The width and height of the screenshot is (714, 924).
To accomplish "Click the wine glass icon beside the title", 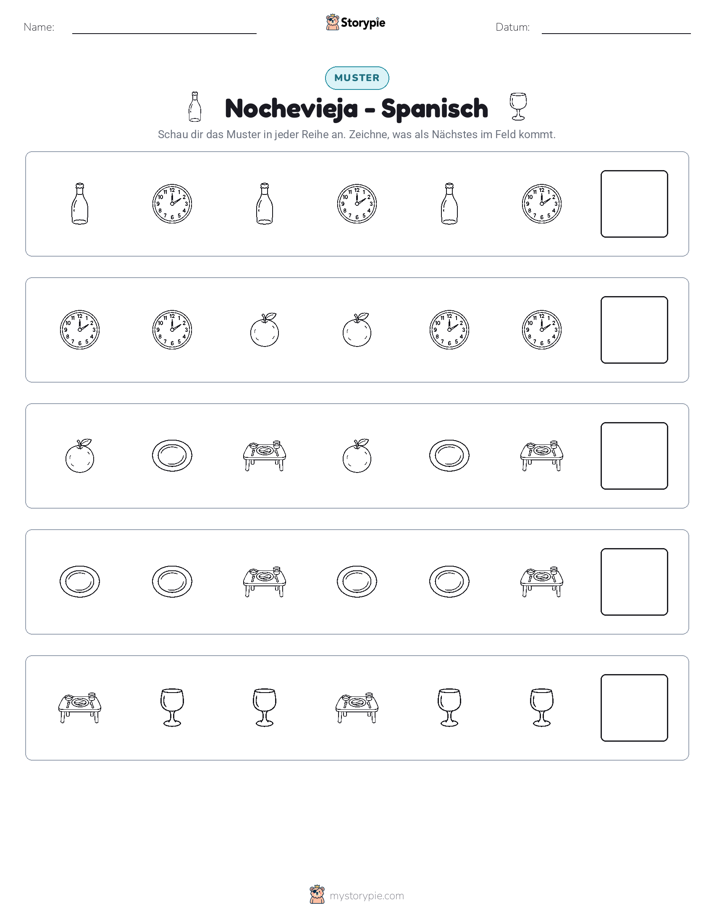I will coord(518,107).
